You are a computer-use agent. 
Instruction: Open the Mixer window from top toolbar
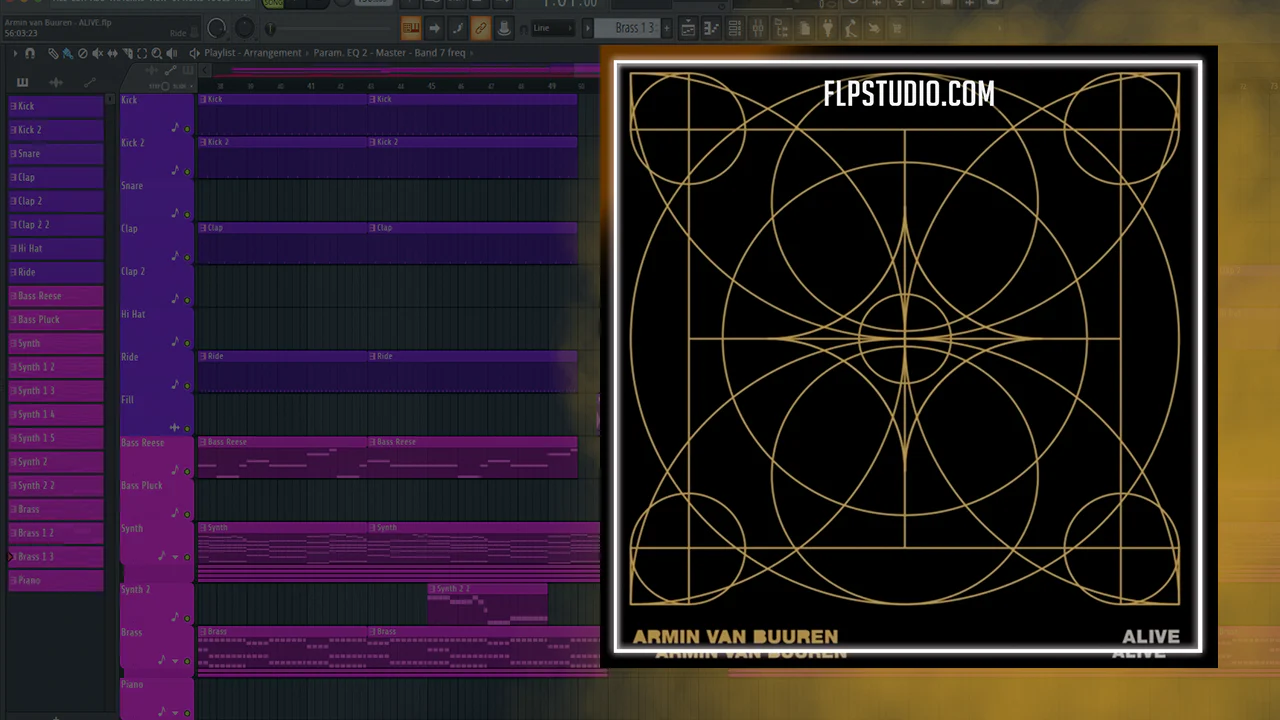click(757, 28)
